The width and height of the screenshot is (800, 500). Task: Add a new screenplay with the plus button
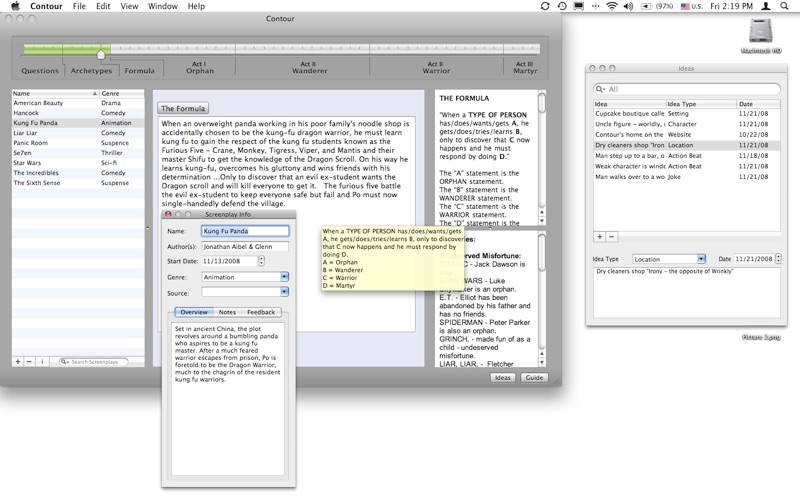pyautogui.click(x=18, y=360)
